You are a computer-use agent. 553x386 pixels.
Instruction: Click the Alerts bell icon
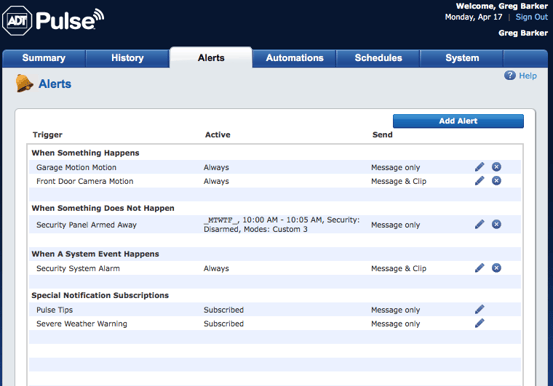click(x=24, y=83)
